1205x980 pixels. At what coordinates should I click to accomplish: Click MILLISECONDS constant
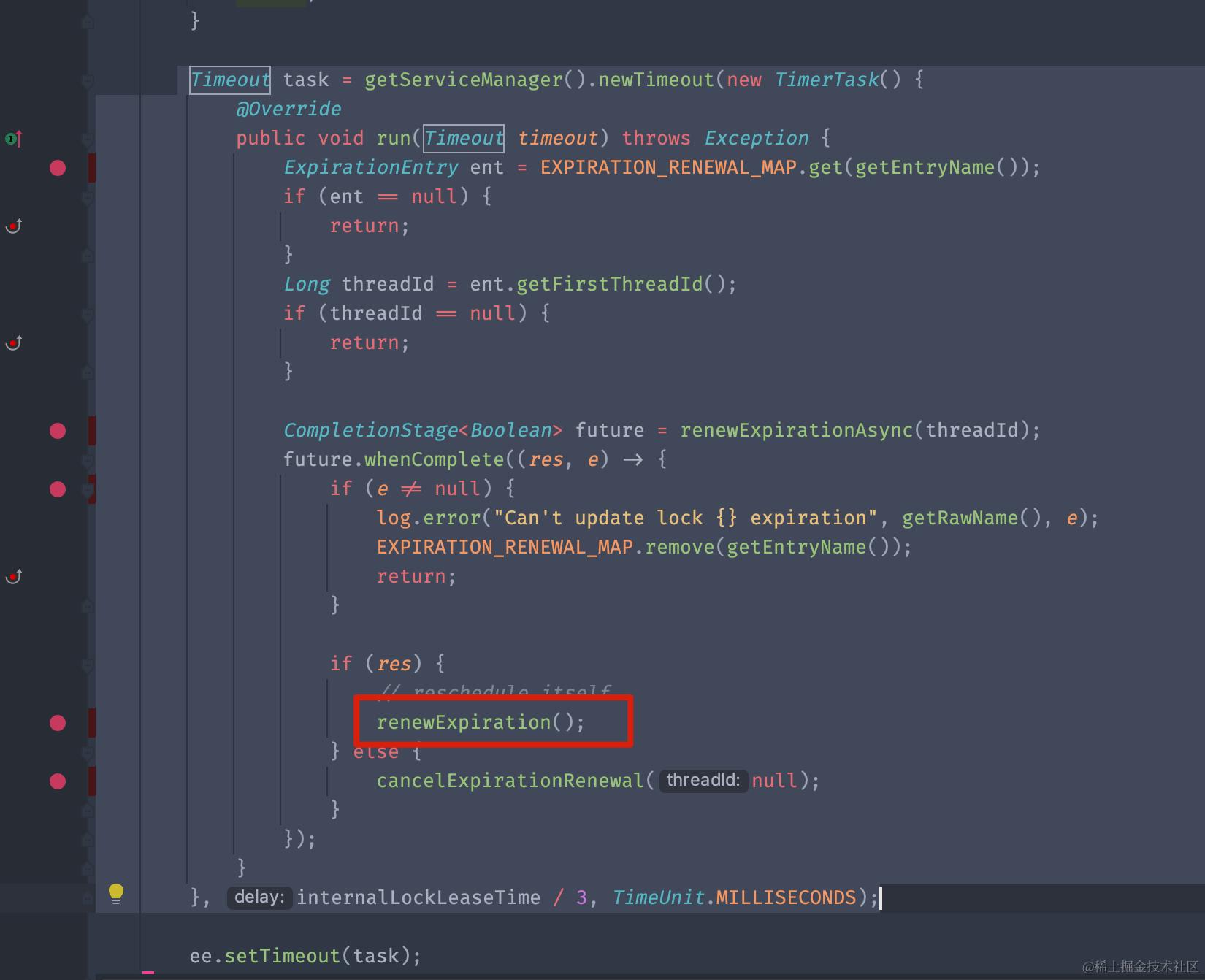click(x=786, y=897)
